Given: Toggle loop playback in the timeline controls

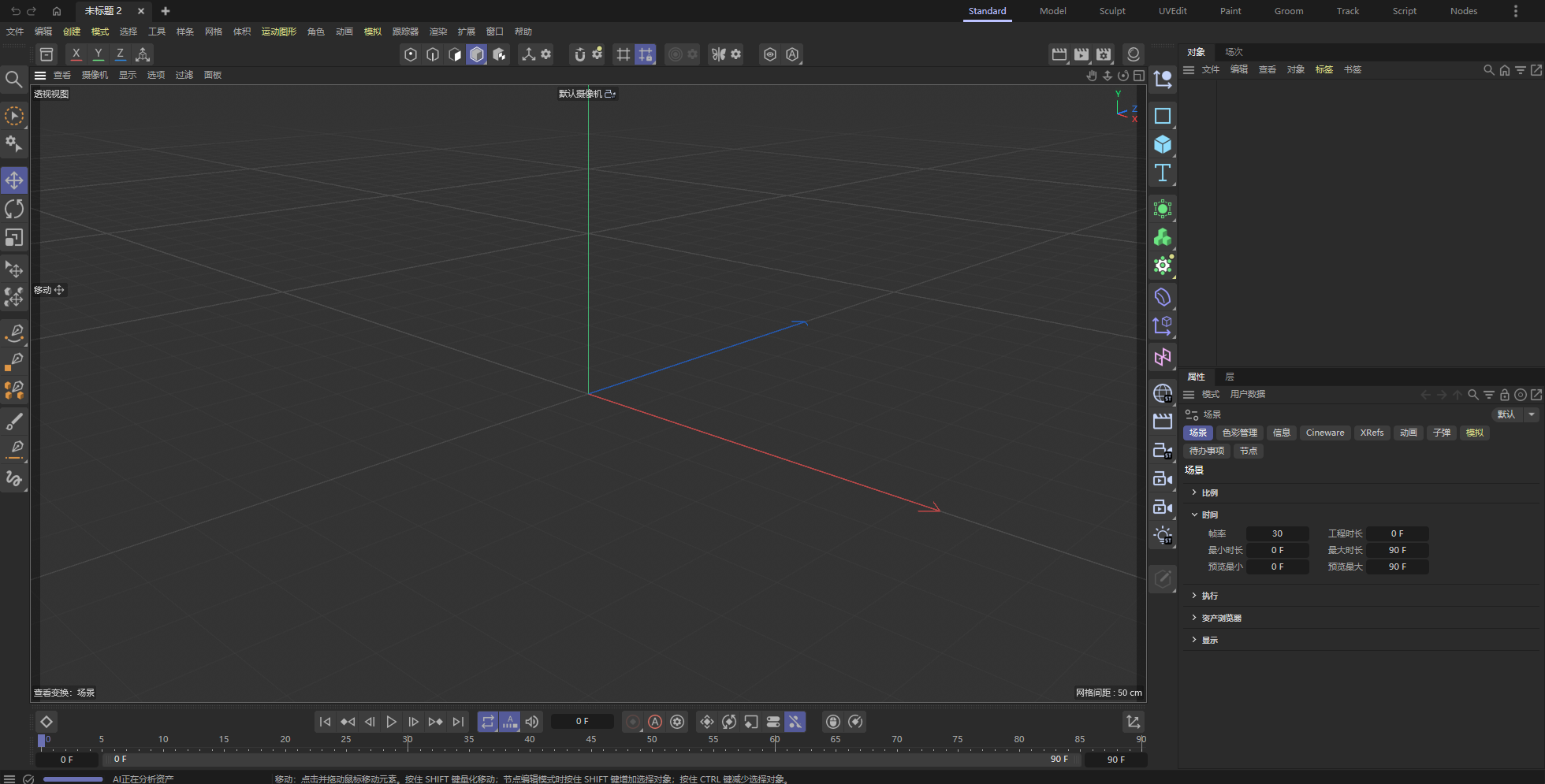Looking at the screenshot, I should pyautogui.click(x=488, y=721).
